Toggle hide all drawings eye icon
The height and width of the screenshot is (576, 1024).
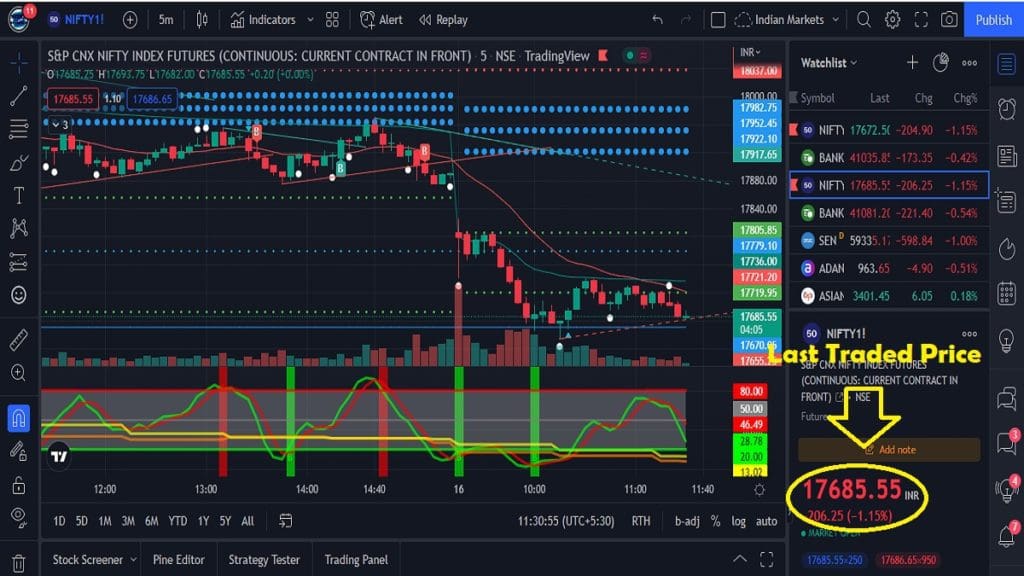click(x=19, y=518)
